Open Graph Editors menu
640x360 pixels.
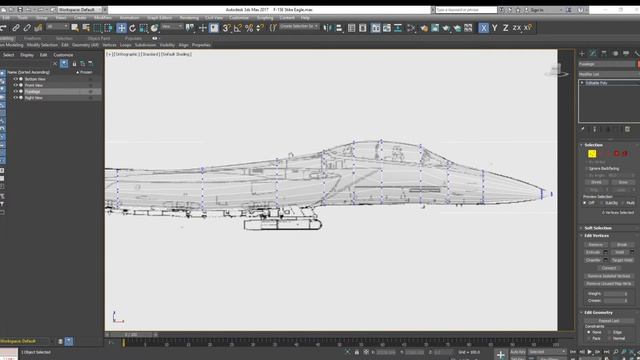[159, 18]
